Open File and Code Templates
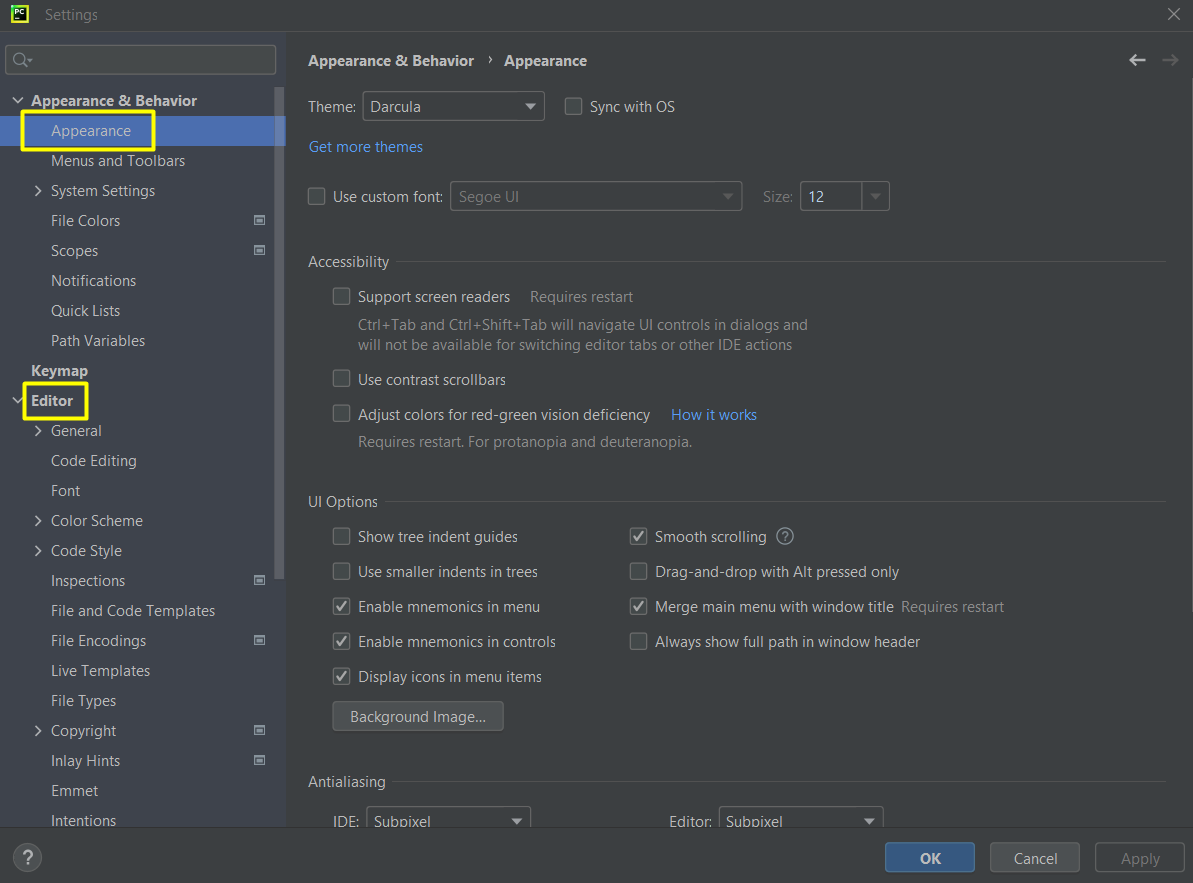 (132, 611)
